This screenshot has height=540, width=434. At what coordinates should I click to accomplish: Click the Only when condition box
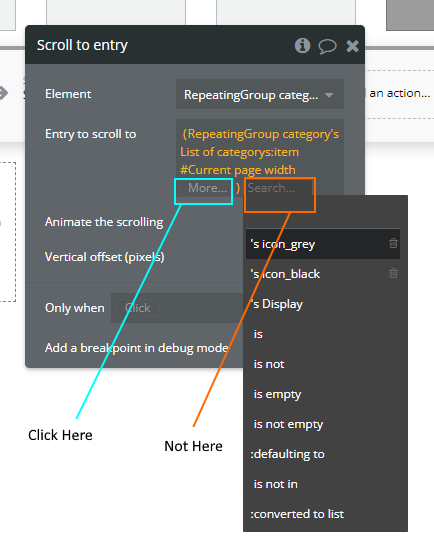tap(177, 308)
